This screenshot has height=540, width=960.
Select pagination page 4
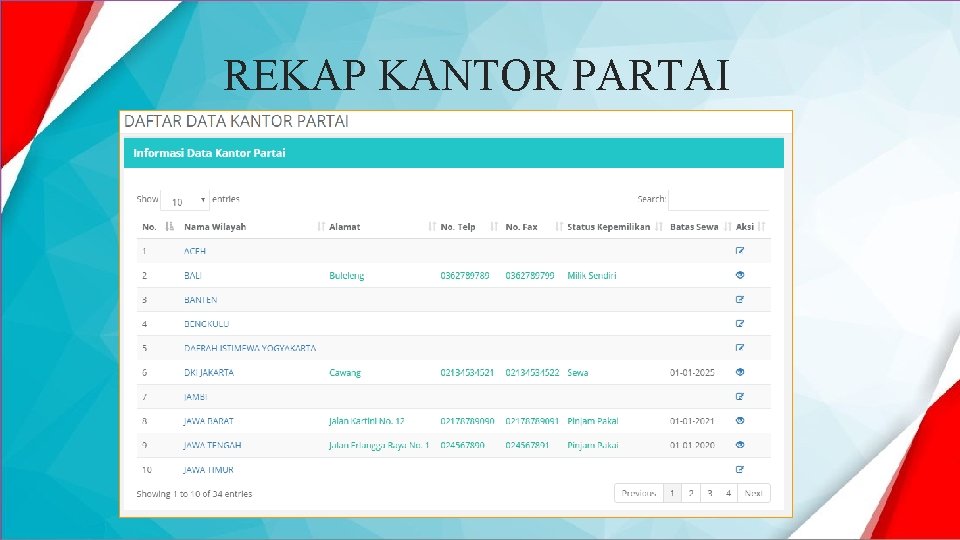(728, 493)
